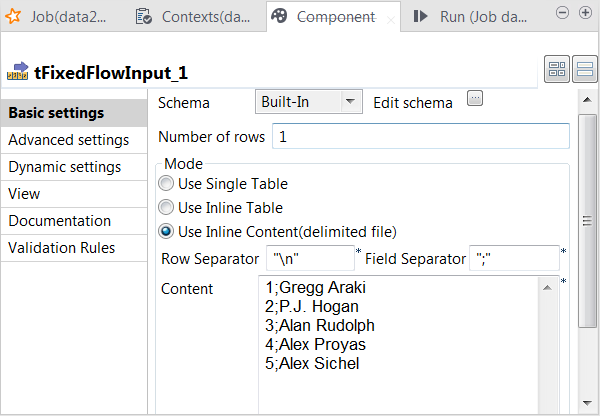This screenshot has width=600, height=416.
Task: Open Dynamic settings in sidebar
Action: tap(65, 167)
